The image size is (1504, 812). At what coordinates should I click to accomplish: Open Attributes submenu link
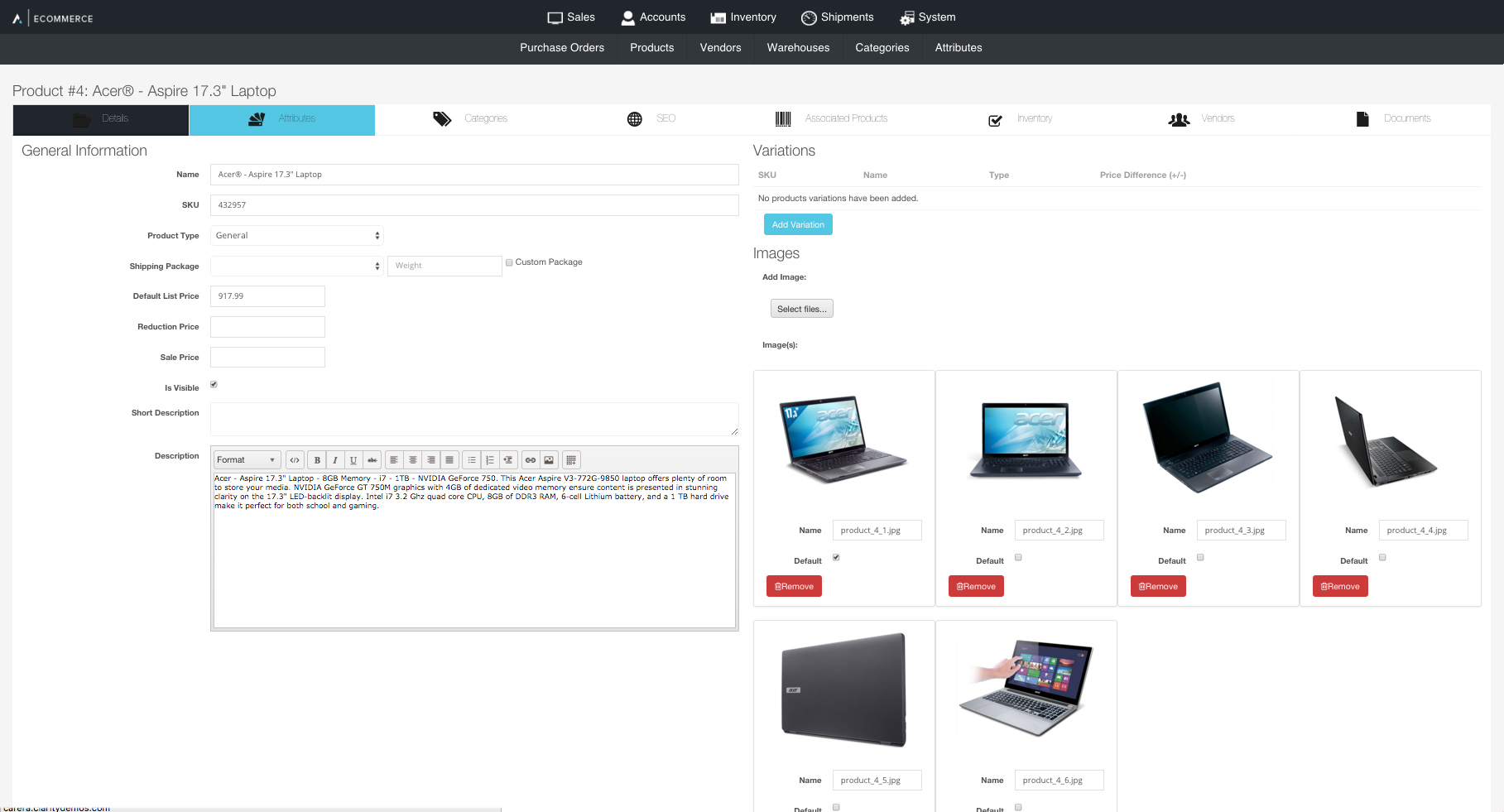click(x=959, y=48)
